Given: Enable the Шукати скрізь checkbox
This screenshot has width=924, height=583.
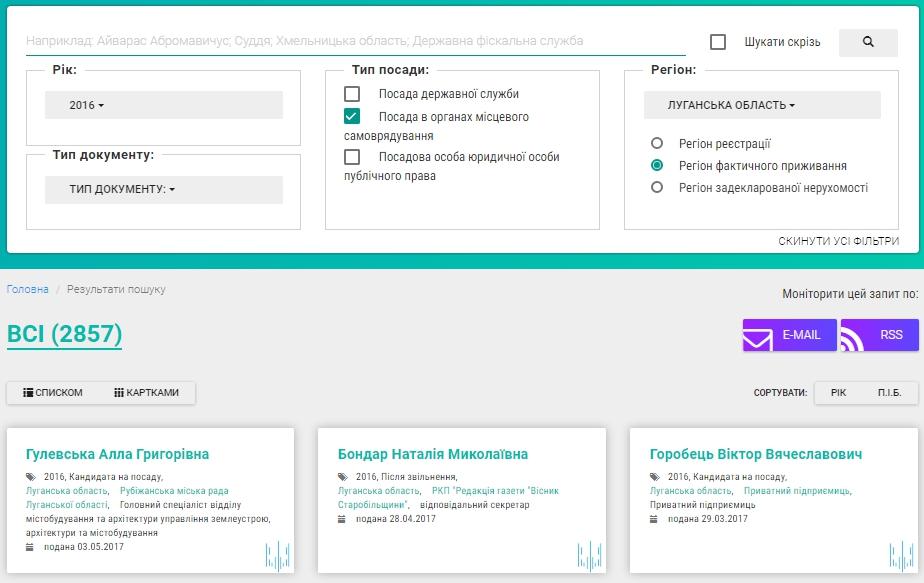Looking at the screenshot, I should point(718,42).
